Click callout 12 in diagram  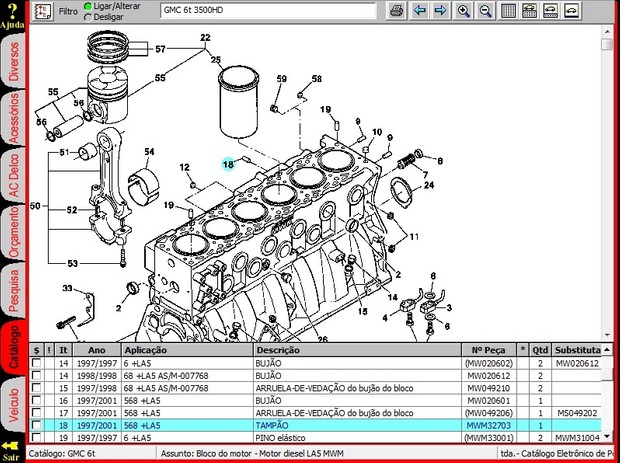(x=185, y=168)
